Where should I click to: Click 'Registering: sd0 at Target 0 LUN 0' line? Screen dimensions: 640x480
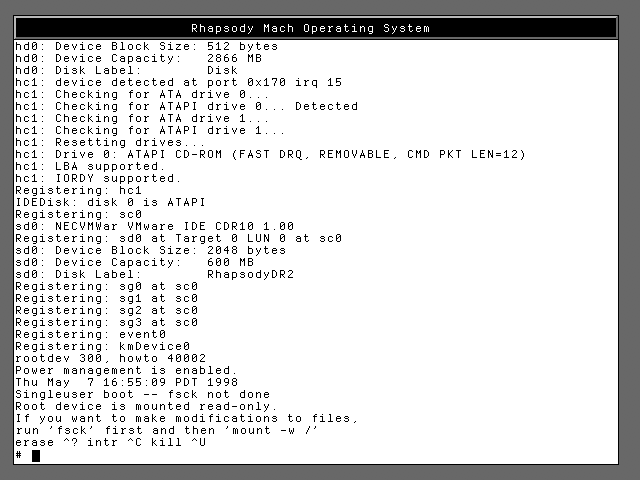click(x=178, y=238)
